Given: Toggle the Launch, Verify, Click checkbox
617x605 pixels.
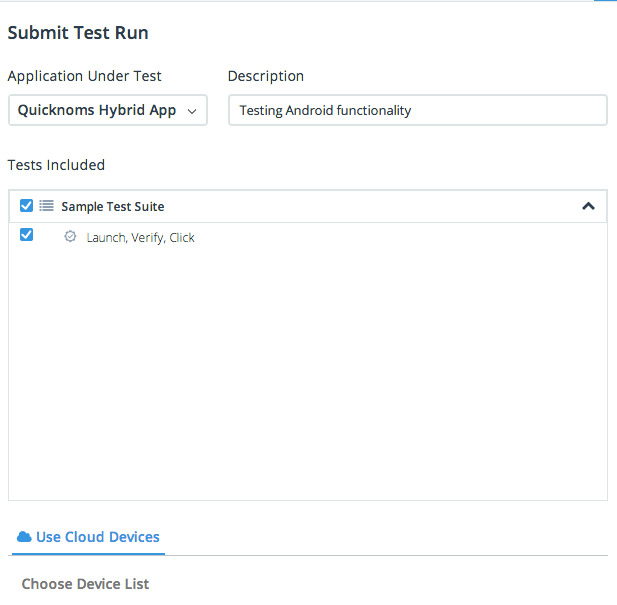Looking at the screenshot, I should pyautogui.click(x=27, y=235).
